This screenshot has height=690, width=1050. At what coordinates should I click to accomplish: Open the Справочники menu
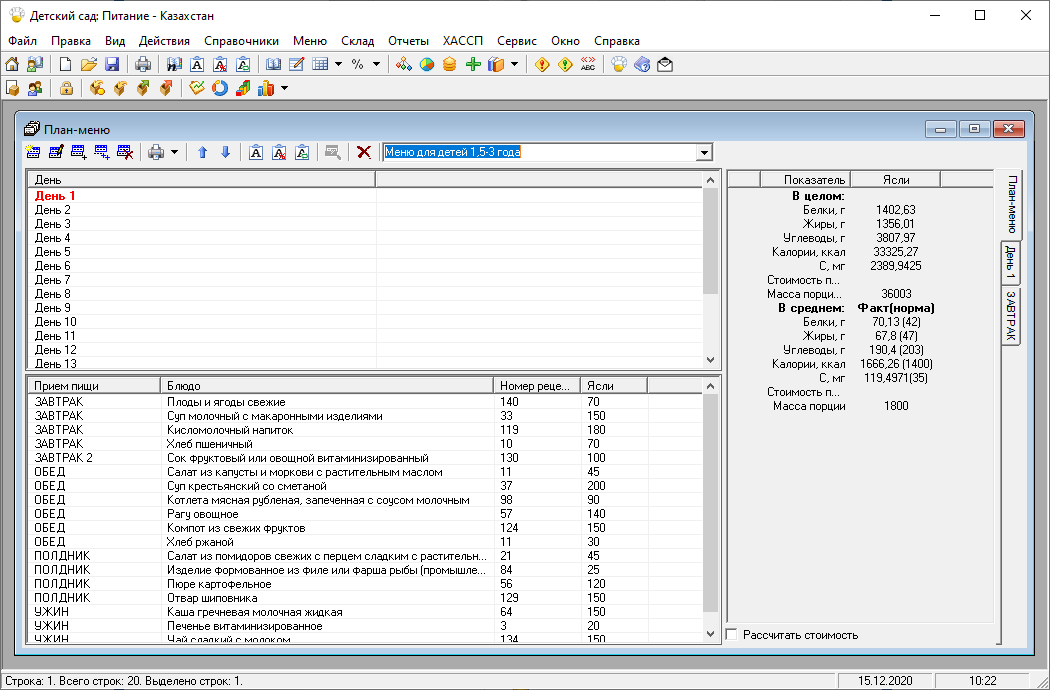coord(241,41)
